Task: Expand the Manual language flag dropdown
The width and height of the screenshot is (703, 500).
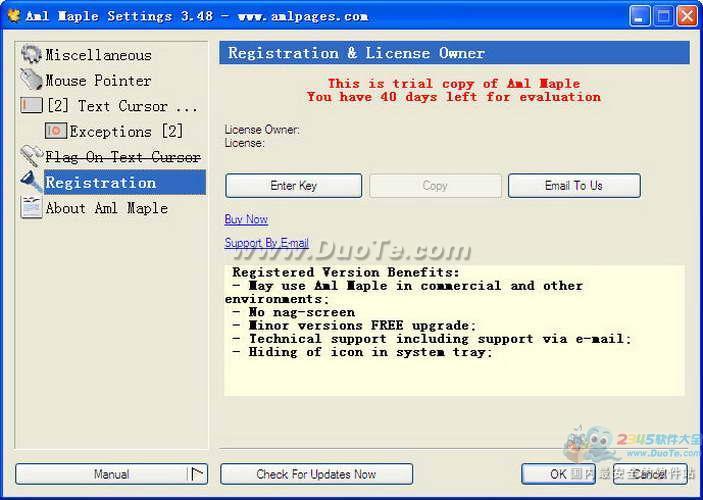Action: click(198, 474)
